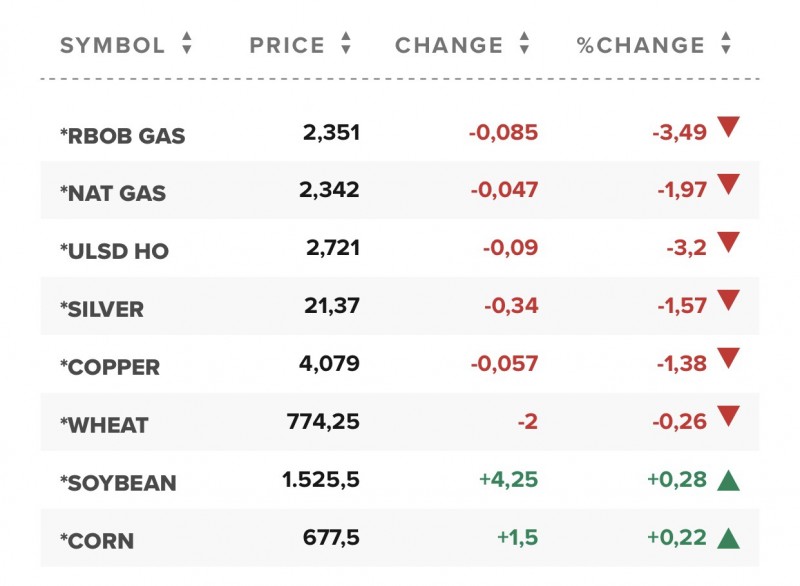
Task: Click the ULSD HO change value -0,09
Action: (510, 249)
